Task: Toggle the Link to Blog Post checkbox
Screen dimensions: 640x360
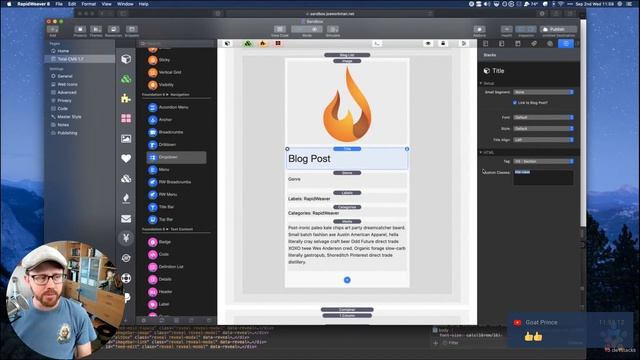Action: pyautogui.click(x=515, y=103)
